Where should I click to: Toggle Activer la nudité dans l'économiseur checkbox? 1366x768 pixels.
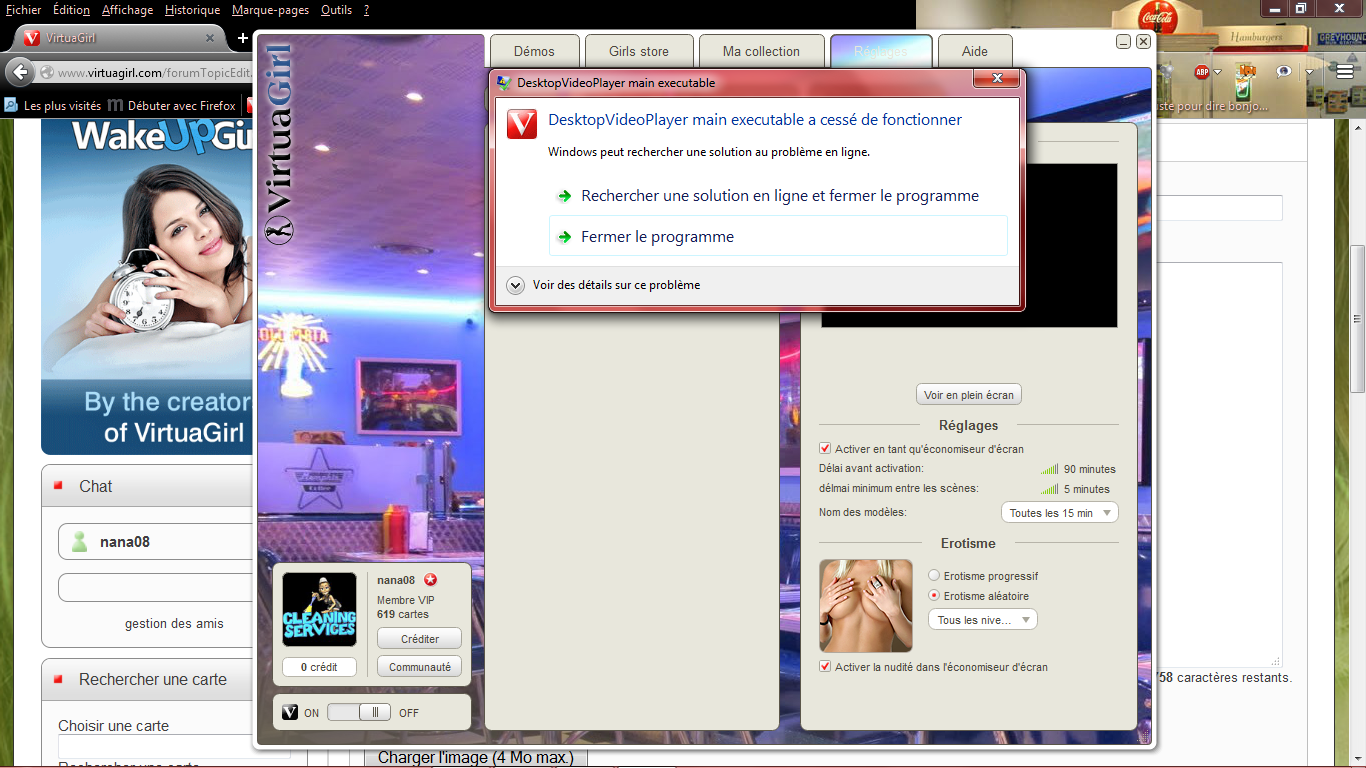(x=825, y=667)
